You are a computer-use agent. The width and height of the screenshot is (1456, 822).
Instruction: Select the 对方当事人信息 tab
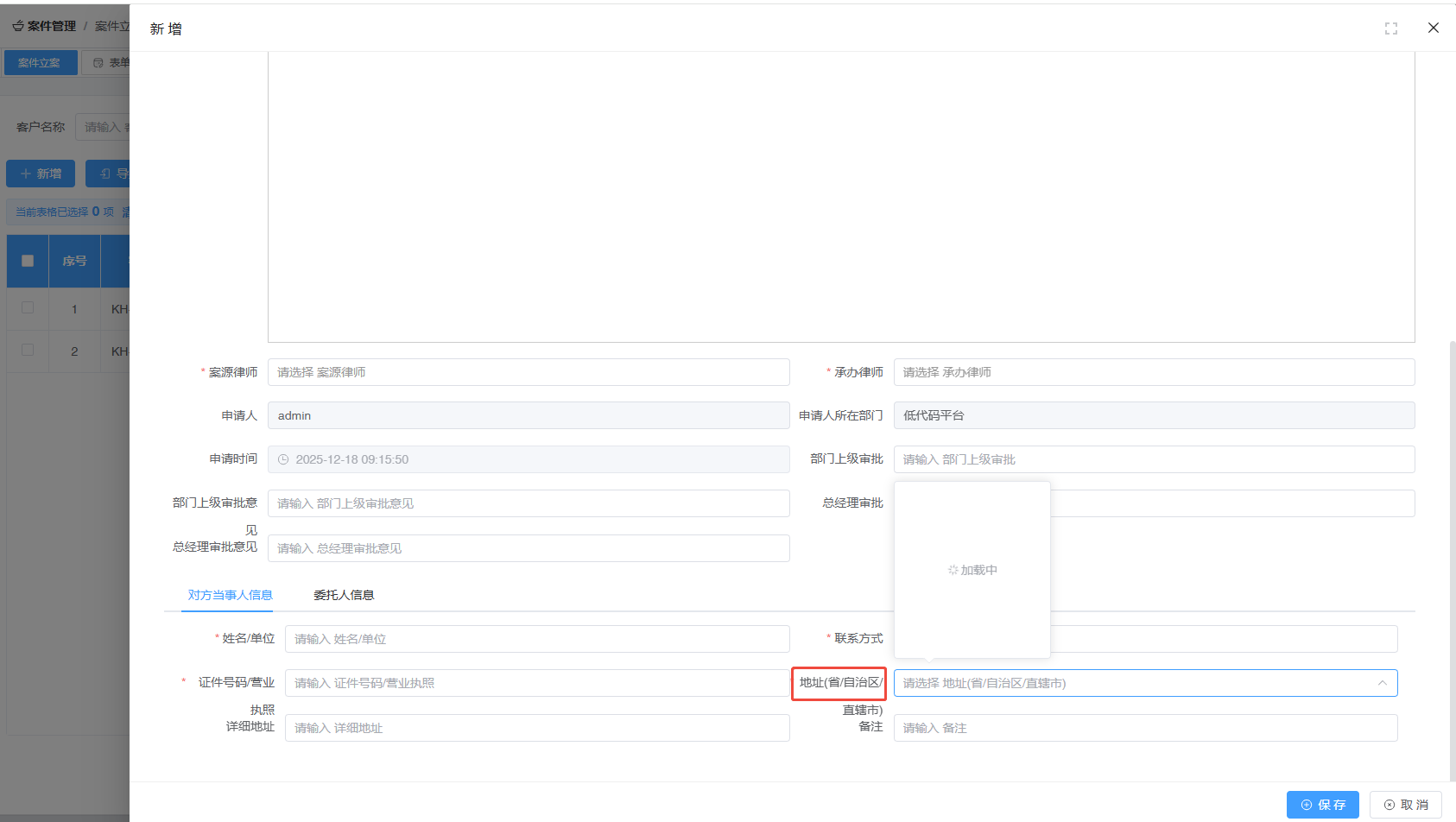230,595
